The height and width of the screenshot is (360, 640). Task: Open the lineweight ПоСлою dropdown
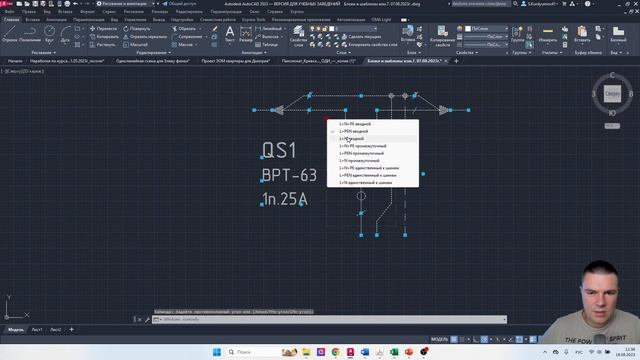pos(487,36)
